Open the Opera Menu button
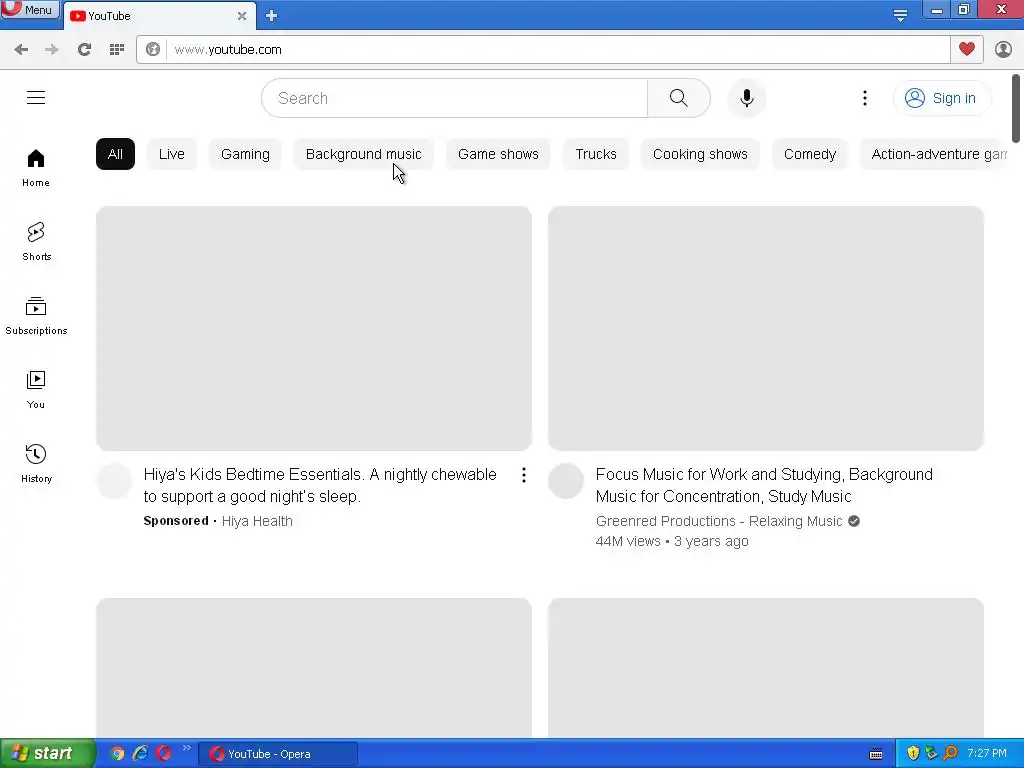This screenshot has width=1024, height=768. 30,9
